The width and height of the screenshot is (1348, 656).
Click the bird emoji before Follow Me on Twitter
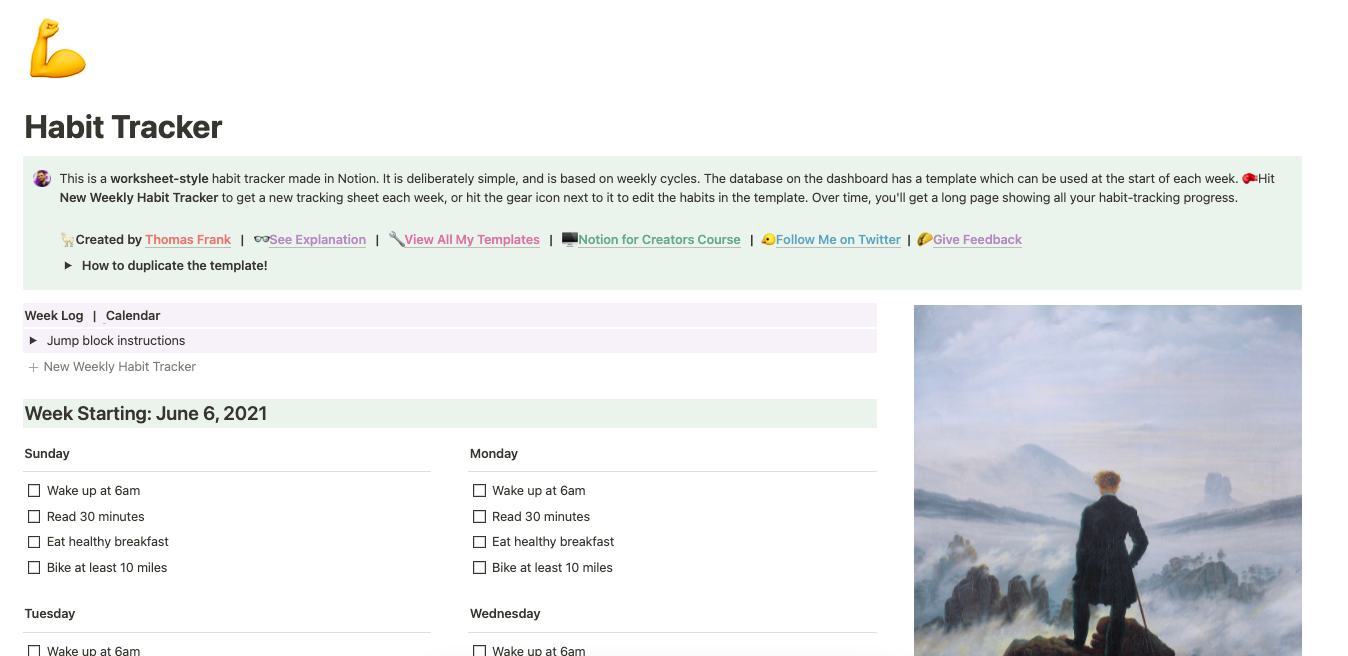(768, 240)
